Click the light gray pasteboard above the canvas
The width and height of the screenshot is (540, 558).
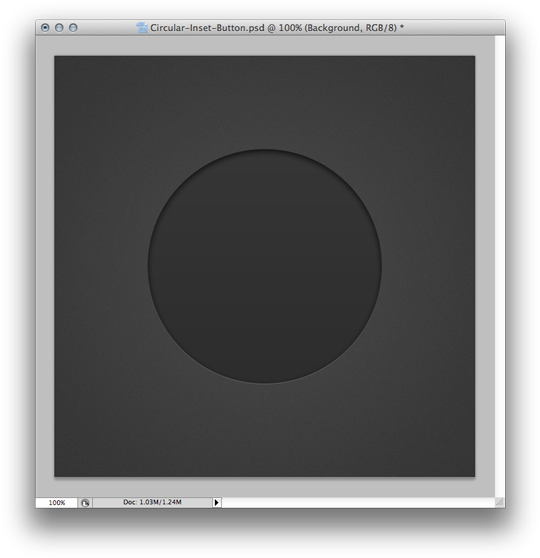pos(265,46)
